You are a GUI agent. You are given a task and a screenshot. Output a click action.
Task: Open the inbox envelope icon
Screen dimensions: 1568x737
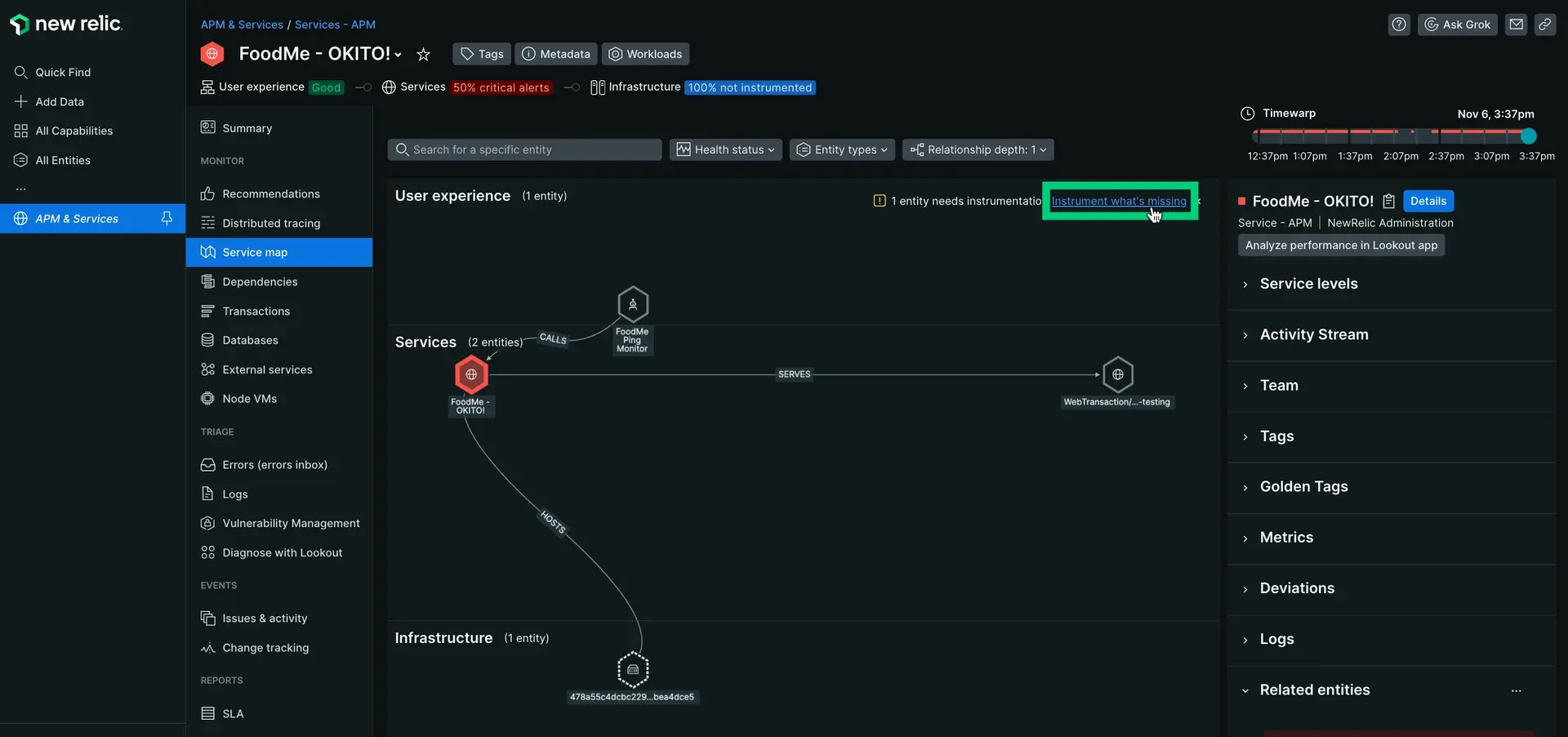tap(1517, 24)
